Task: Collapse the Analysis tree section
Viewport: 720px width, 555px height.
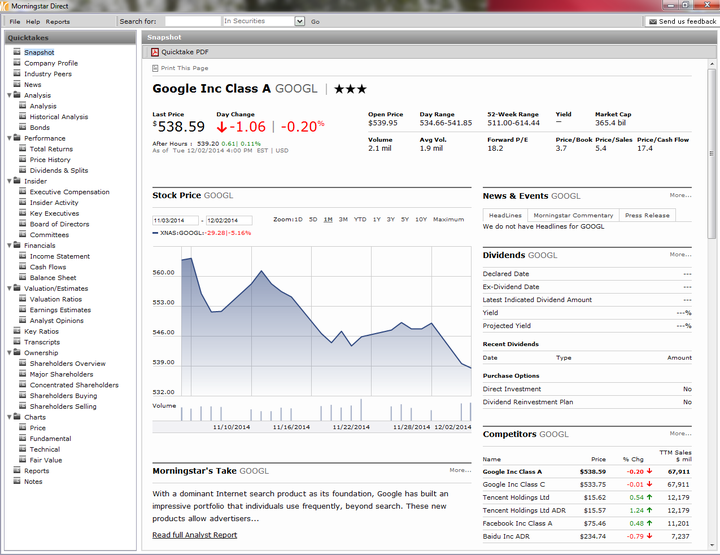Action: point(9,95)
